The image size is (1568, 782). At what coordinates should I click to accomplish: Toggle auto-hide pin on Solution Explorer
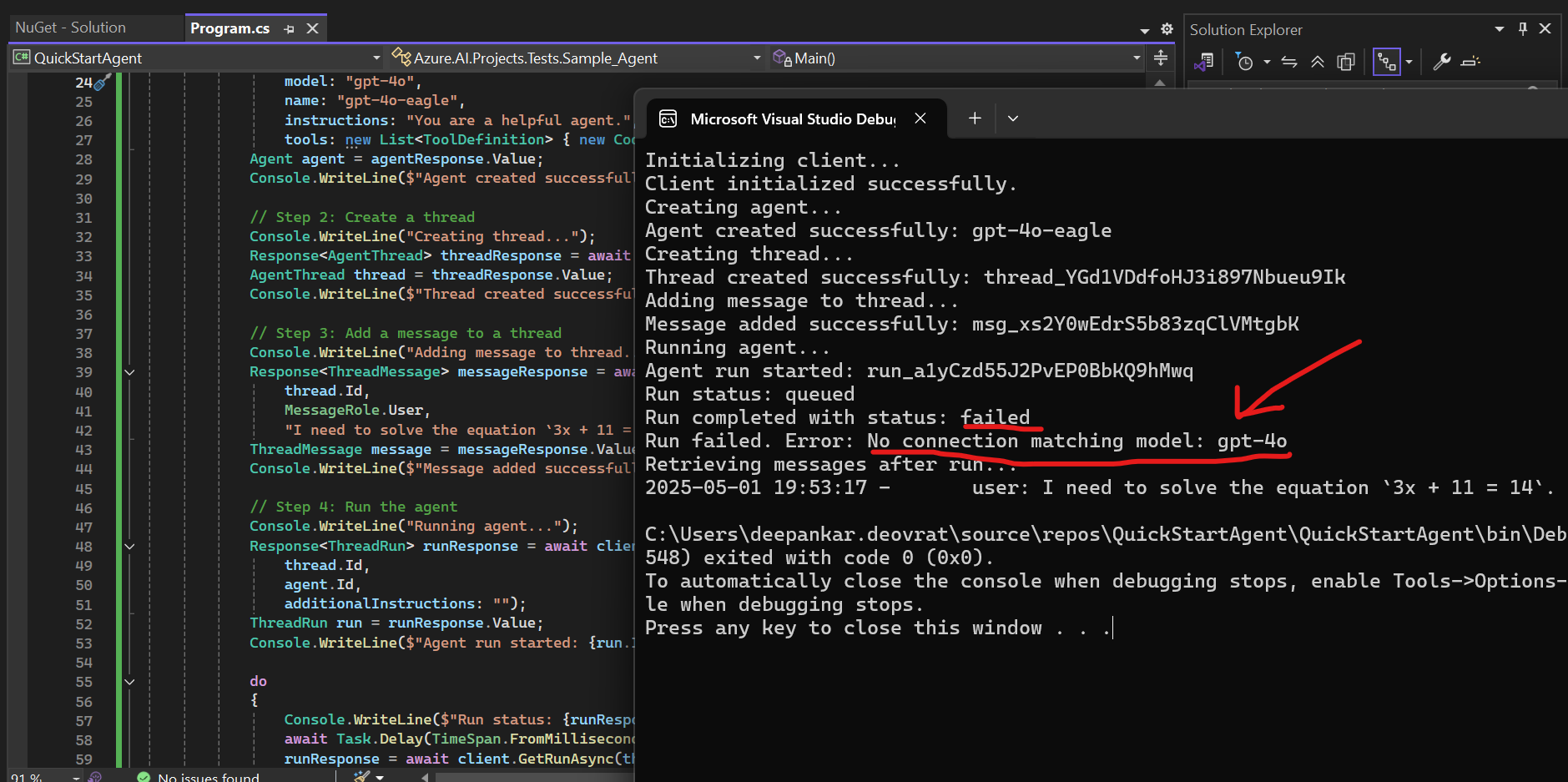[x=1523, y=28]
